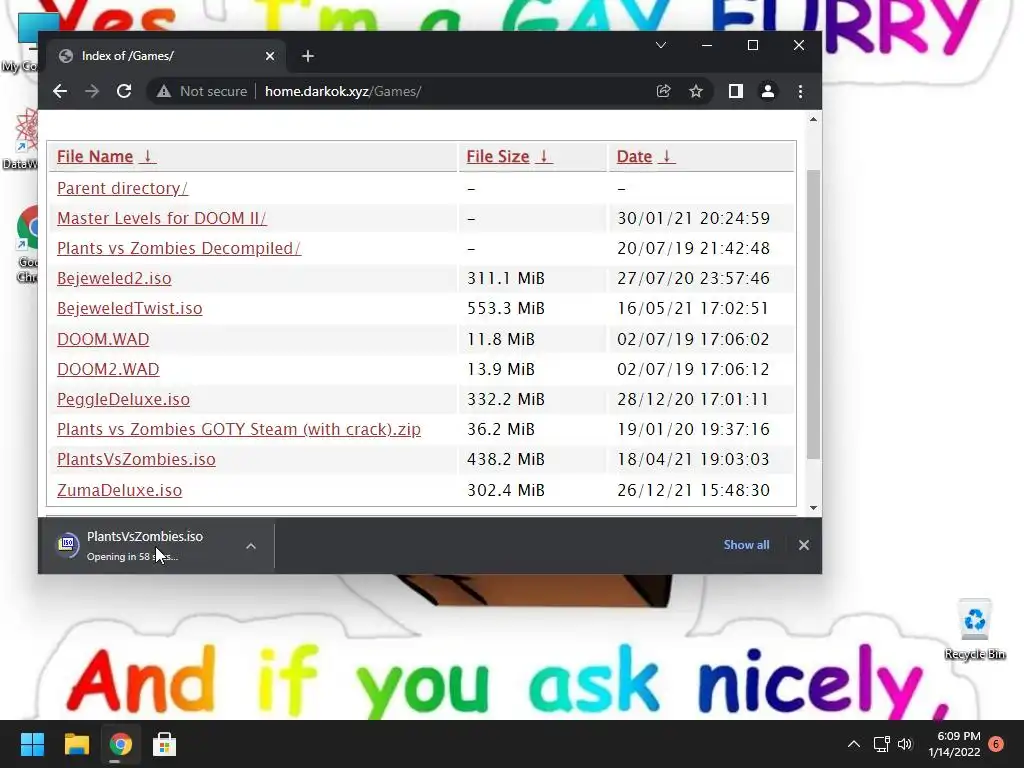Open the Parent directory link
The image size is (1024, 768).
[122, 188]
